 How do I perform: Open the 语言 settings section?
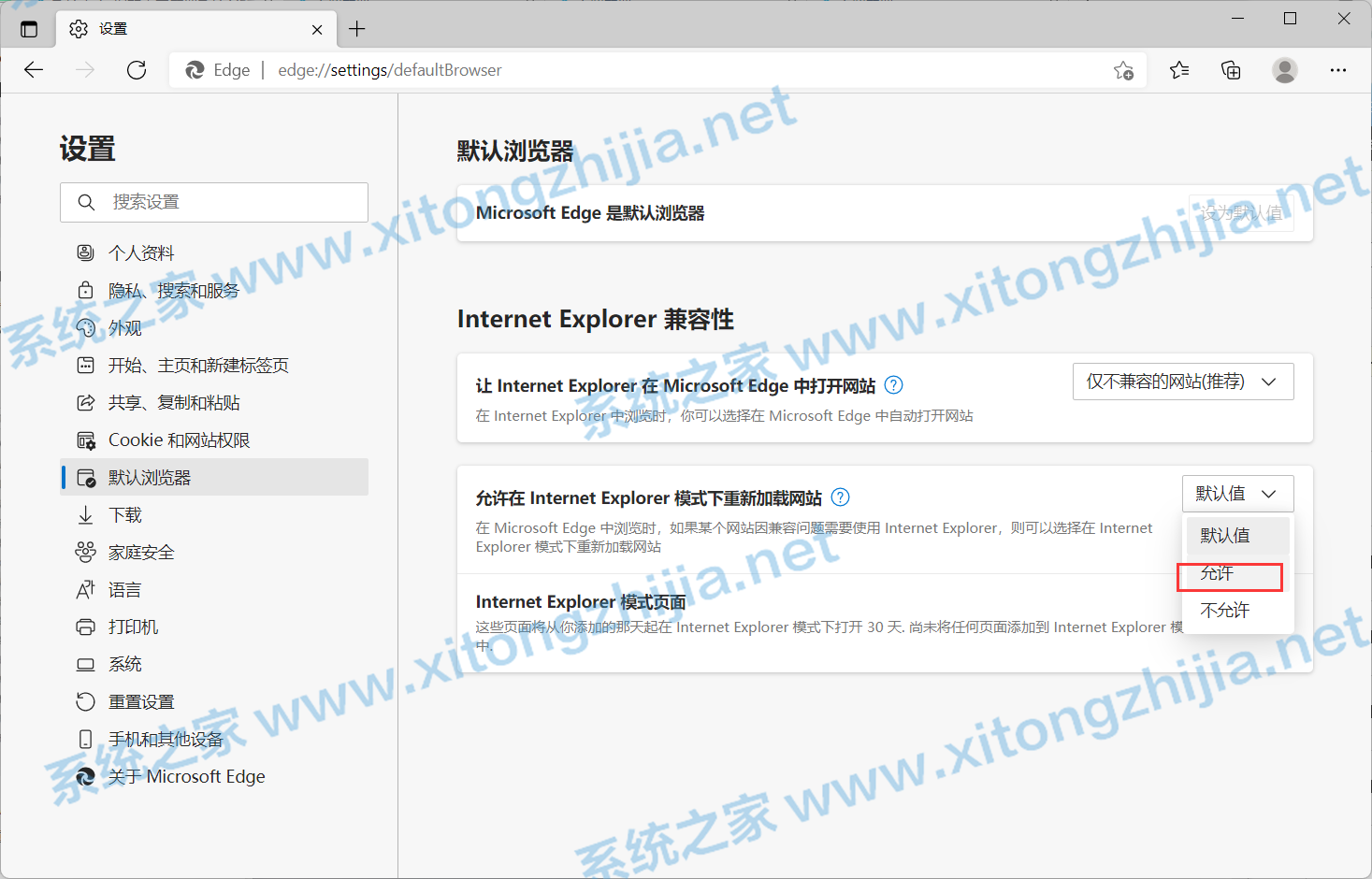(x=126, y=589)
